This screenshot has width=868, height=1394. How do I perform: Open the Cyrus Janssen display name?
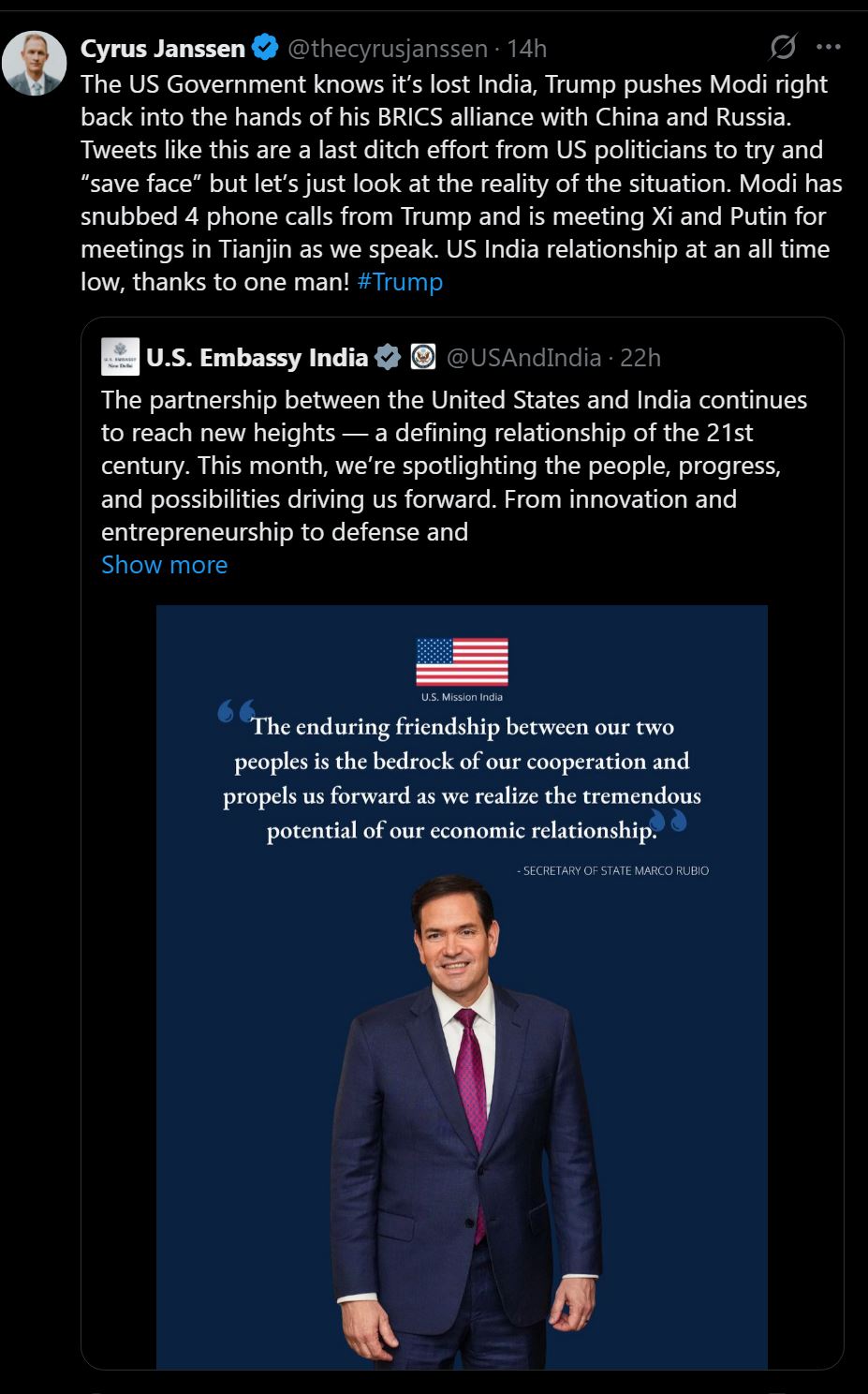pyautogui.click(x=163, y=48)
